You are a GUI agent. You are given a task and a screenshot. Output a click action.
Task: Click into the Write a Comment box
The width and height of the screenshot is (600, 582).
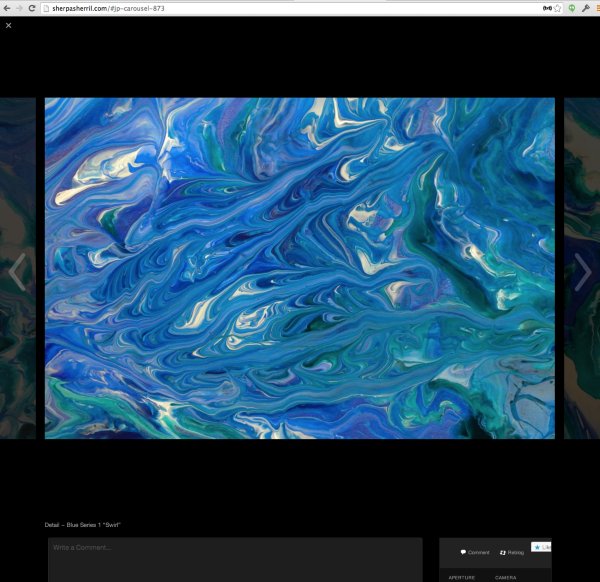(x=235, y=559)
